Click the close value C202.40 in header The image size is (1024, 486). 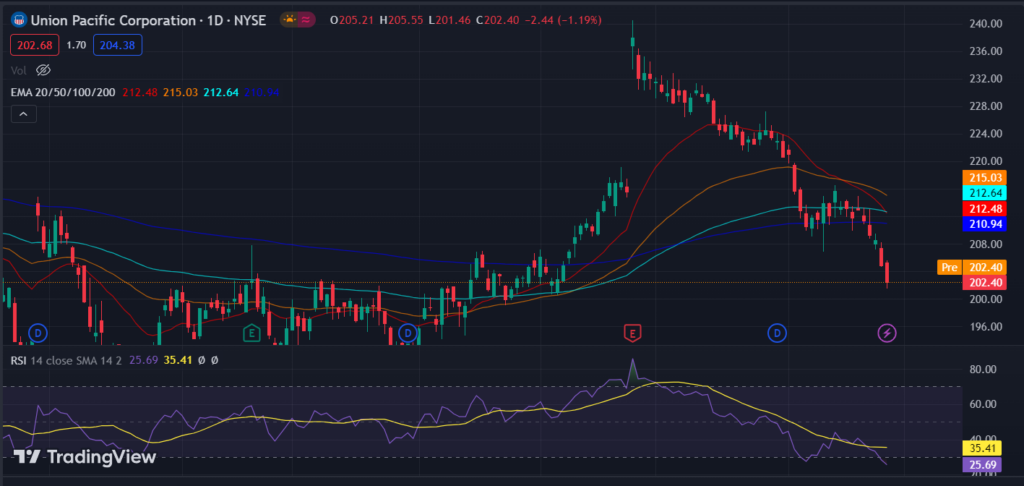498,20
